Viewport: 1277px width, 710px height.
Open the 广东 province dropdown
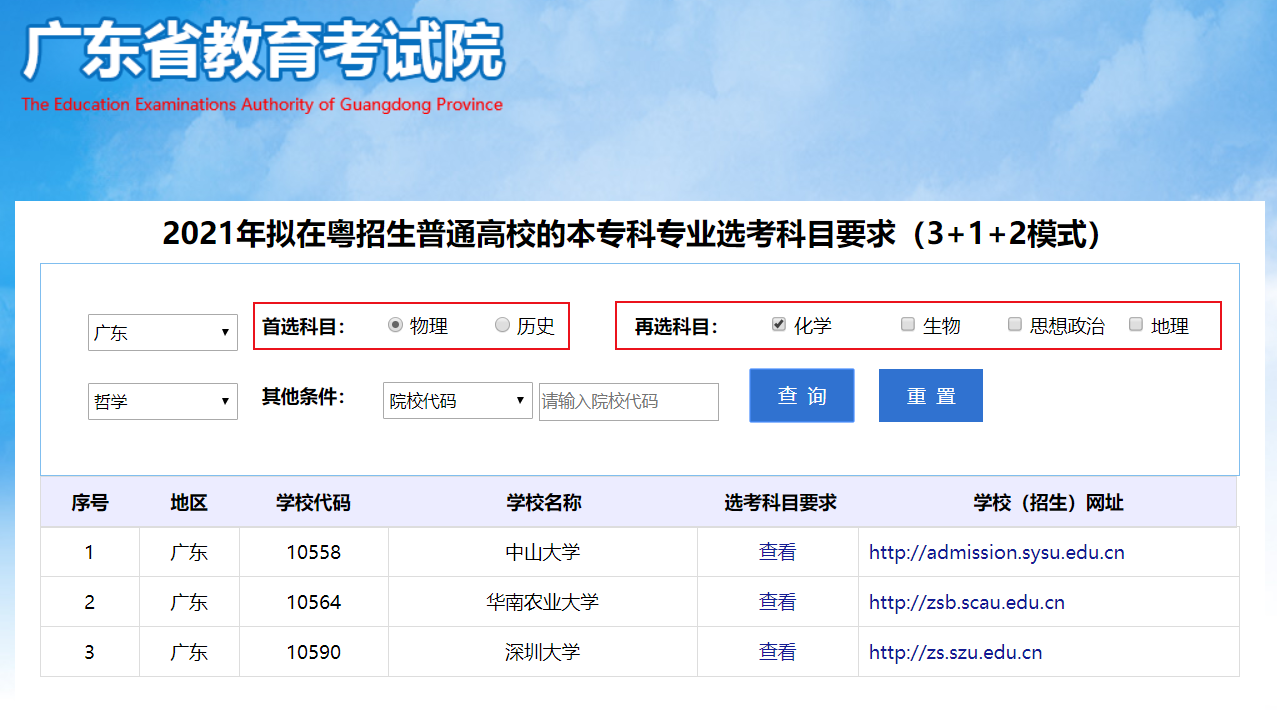(x=162, y=333)
